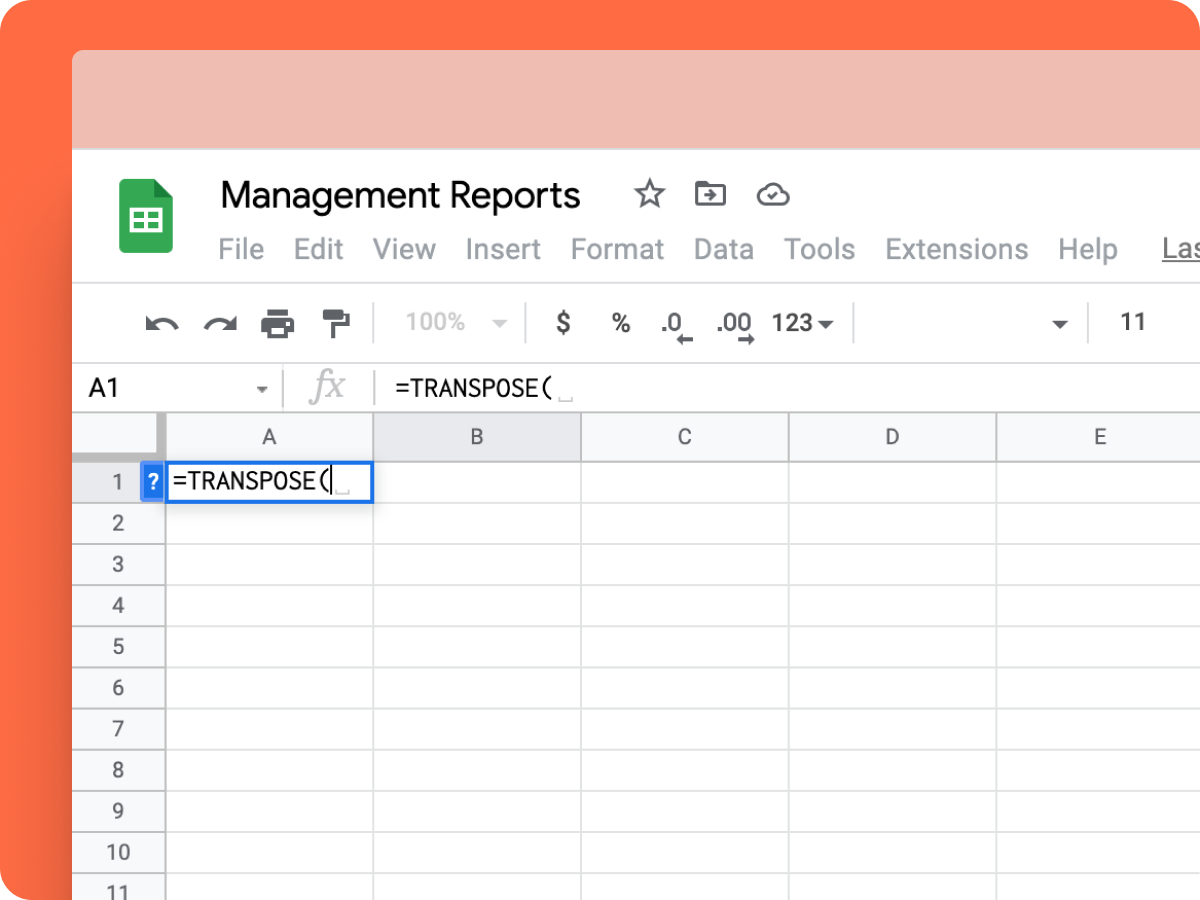Screen dimensions: 1200x900
Task: Open the Data menu
Action: [723, 249]
